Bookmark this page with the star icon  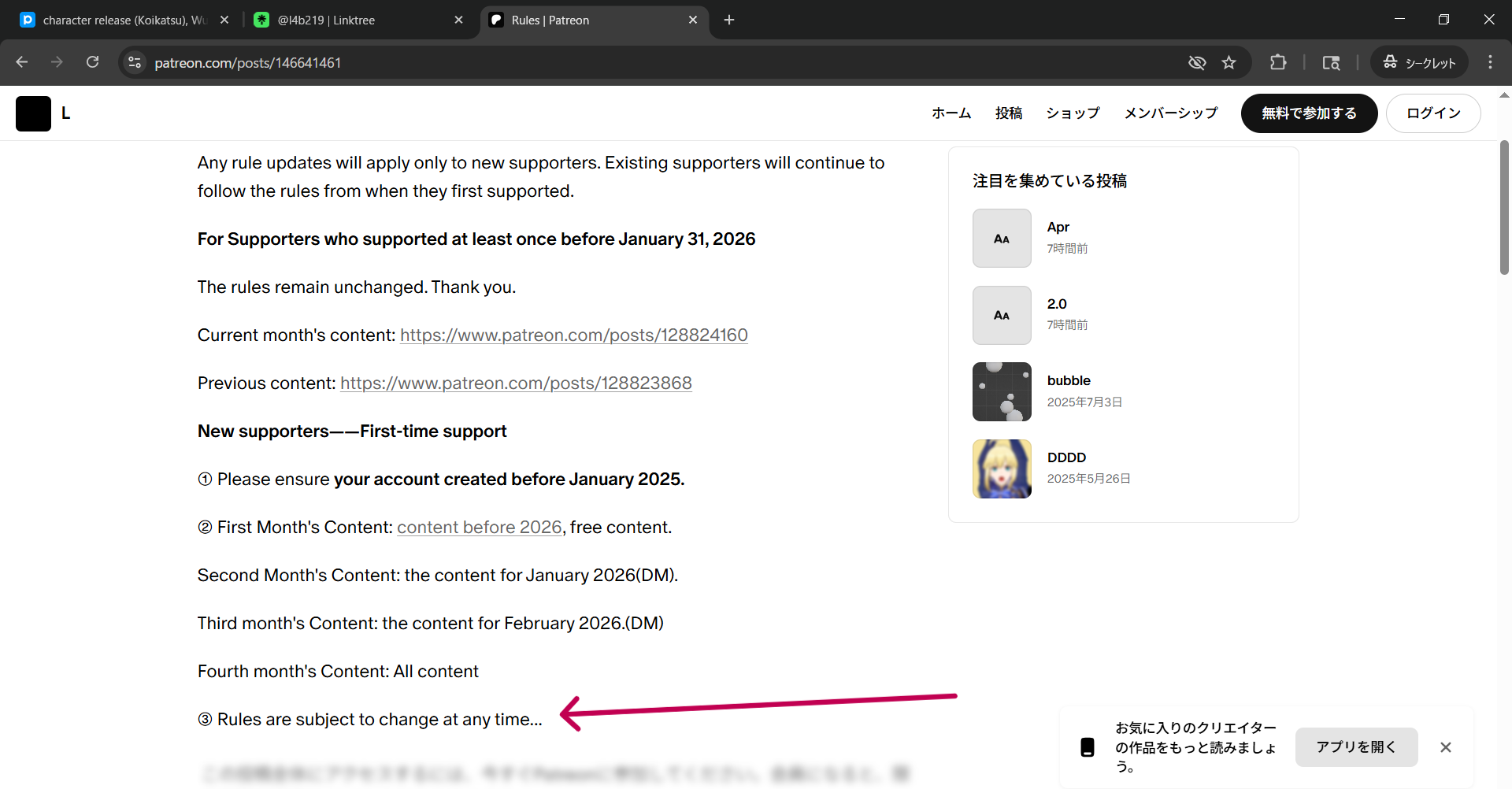point(1228,62)
